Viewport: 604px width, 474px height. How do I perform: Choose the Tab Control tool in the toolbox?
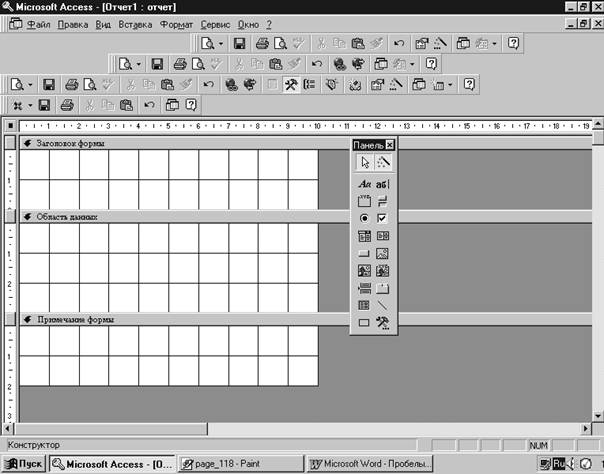[383, 288]
